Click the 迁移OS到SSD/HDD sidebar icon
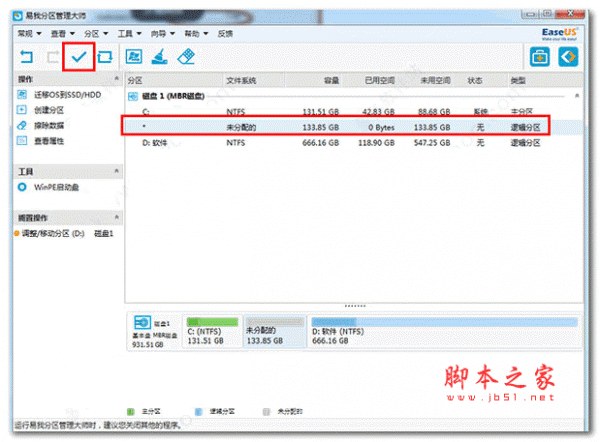The width and height of the screenshot is (600, 442). [22, 95]
